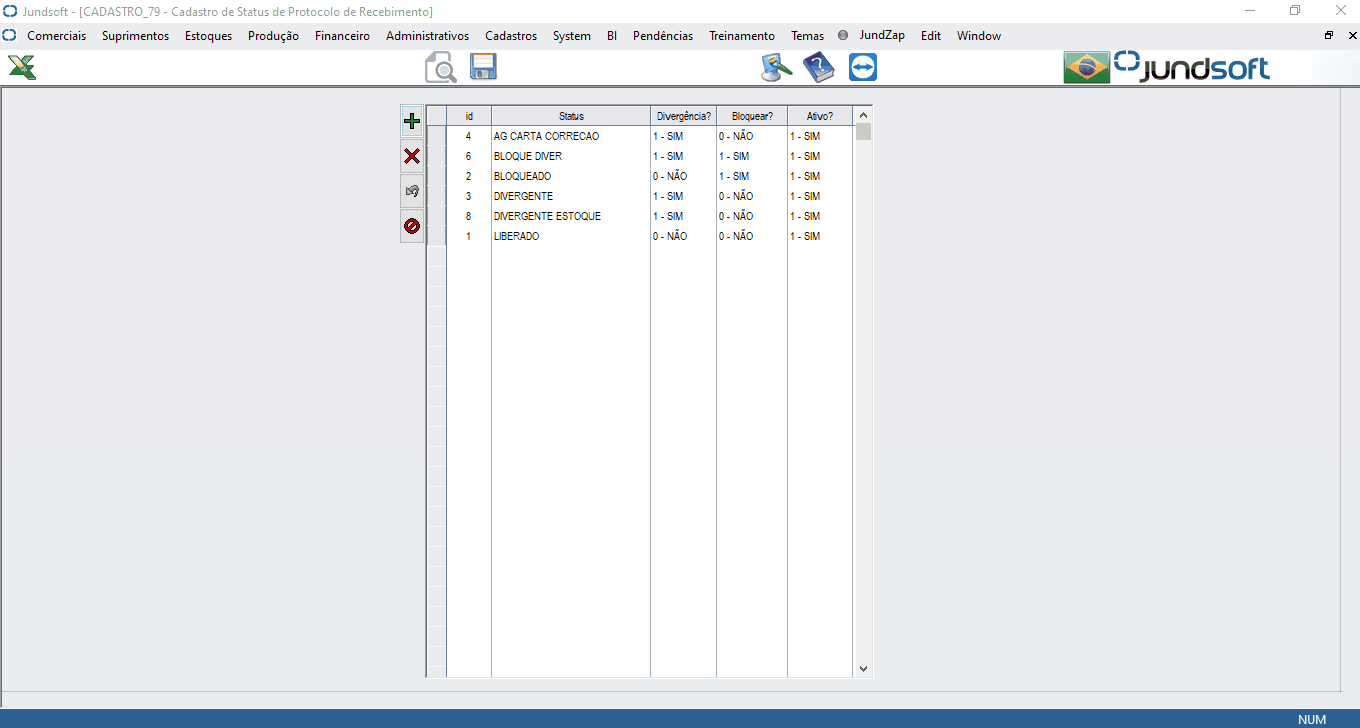Click the Ativo? column header
1360x728 pixels.
point(820,116)
